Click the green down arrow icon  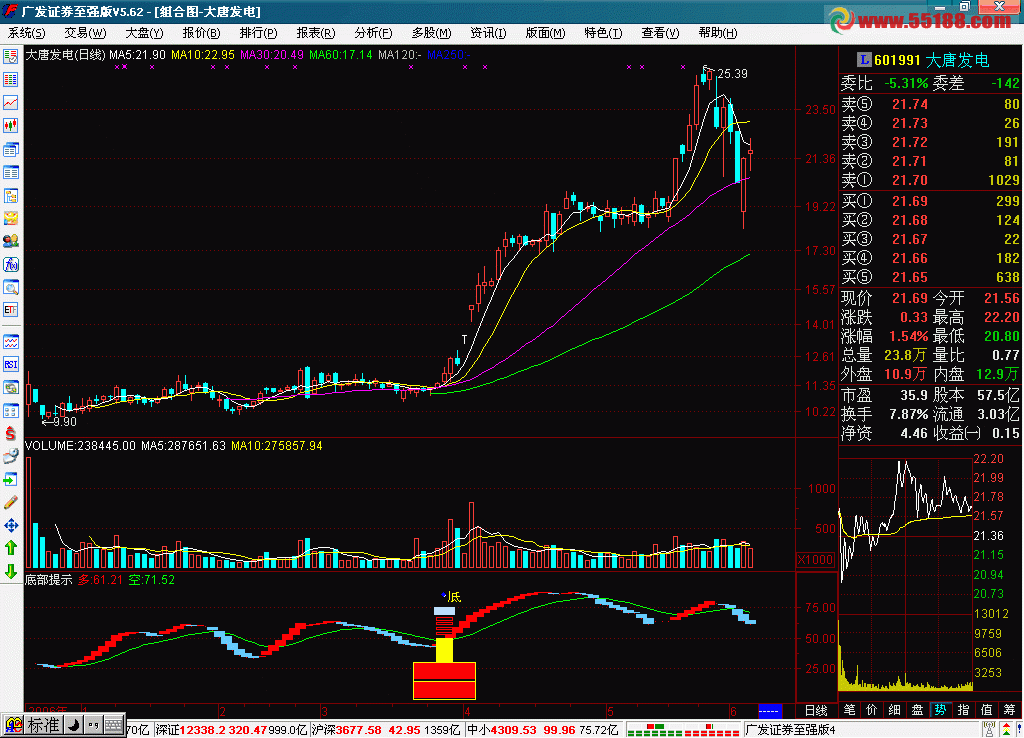(10, 571)
